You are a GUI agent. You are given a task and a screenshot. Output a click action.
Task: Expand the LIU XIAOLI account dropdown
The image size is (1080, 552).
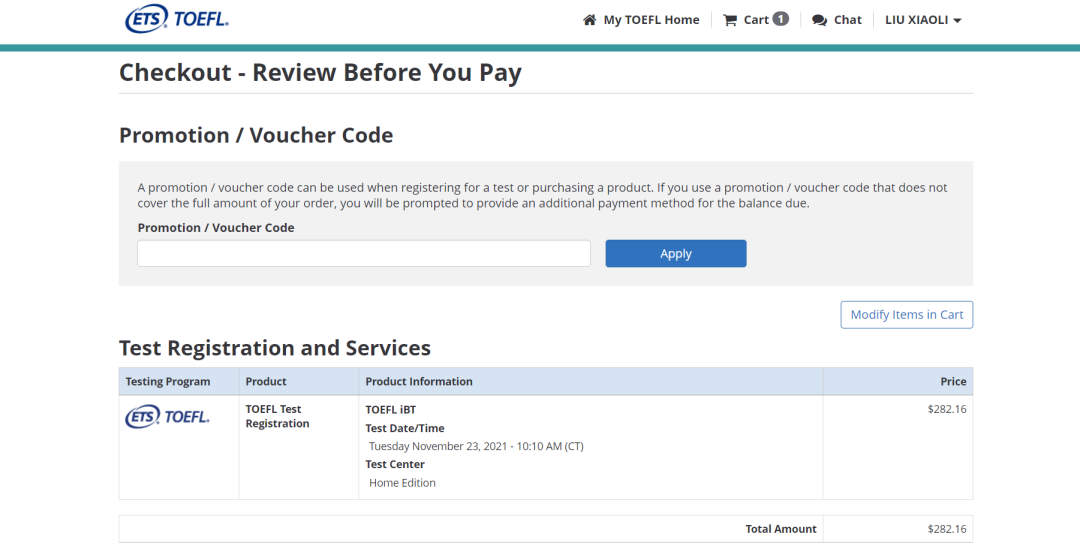(922, 20)
